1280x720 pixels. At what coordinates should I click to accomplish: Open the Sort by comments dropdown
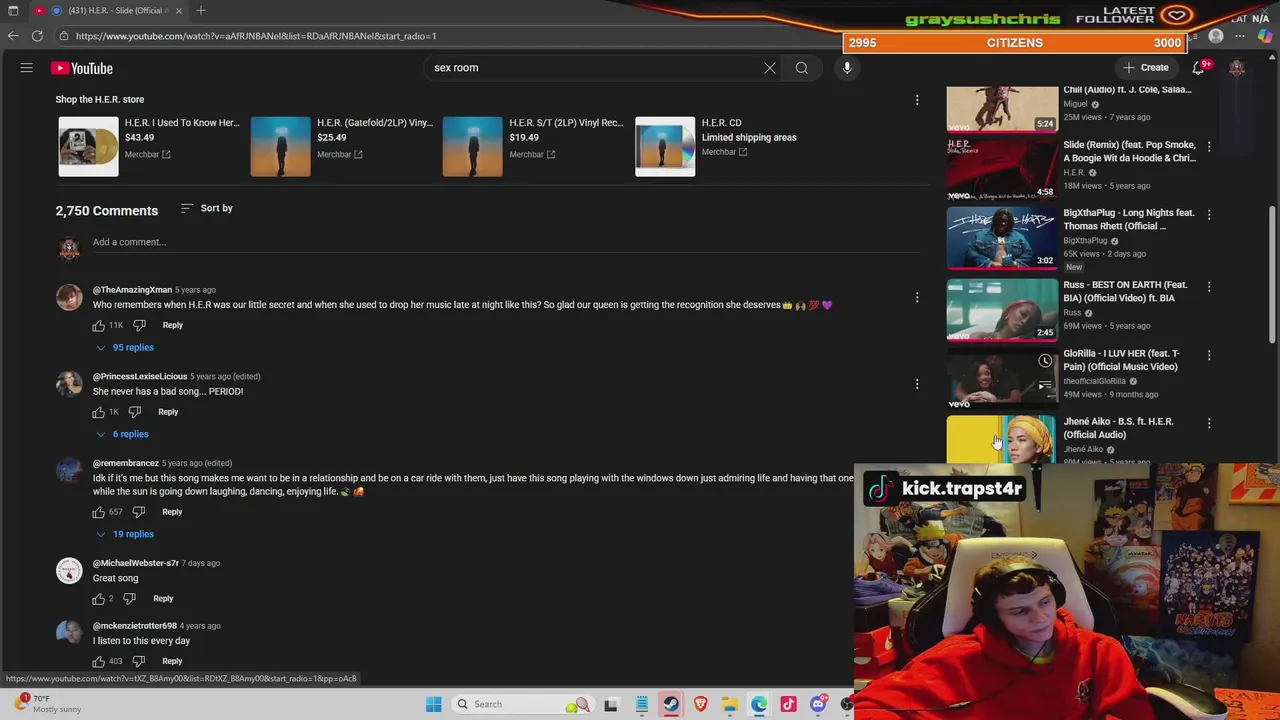pyautogui.click(x=207, y=208)
